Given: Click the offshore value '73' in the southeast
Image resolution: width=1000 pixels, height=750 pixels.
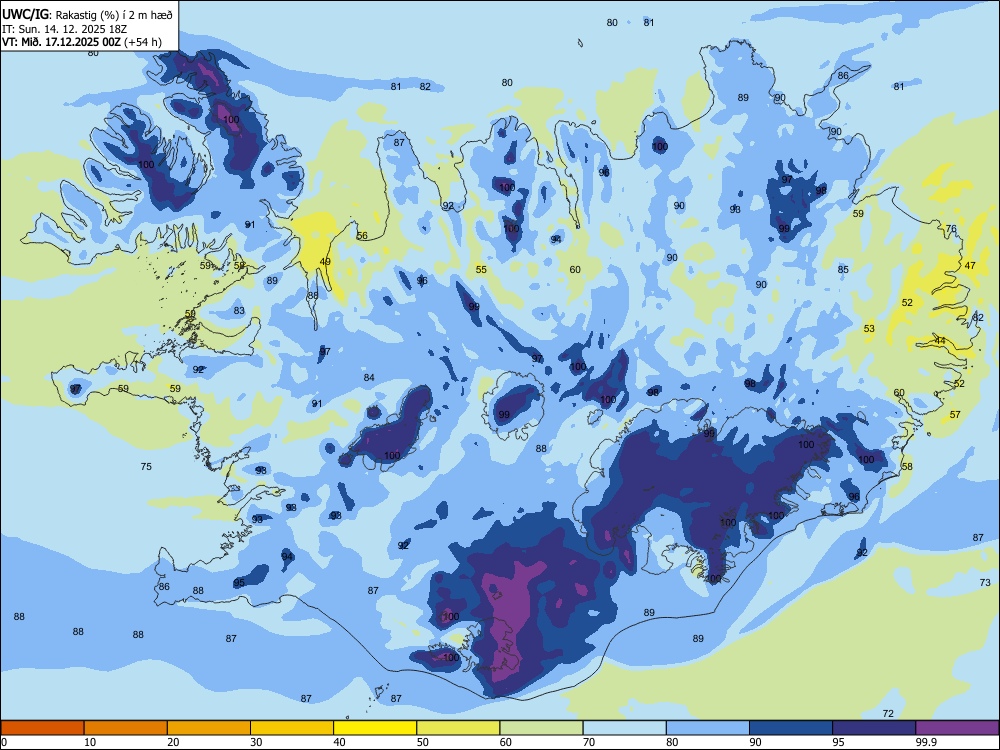Looking at the screenshot, I should coord(985,582).
